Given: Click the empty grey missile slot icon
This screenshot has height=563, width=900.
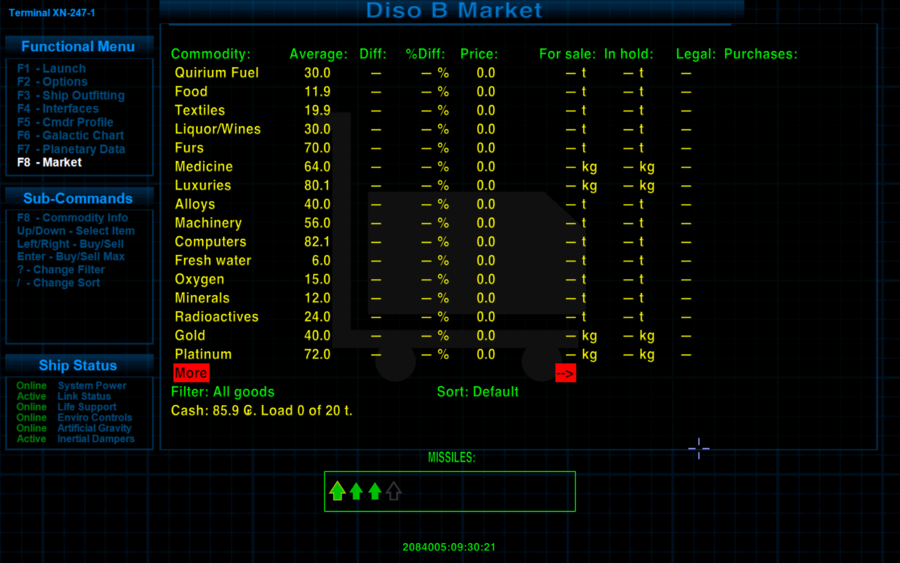Looking at the screenshot, I should pos(394,491).
